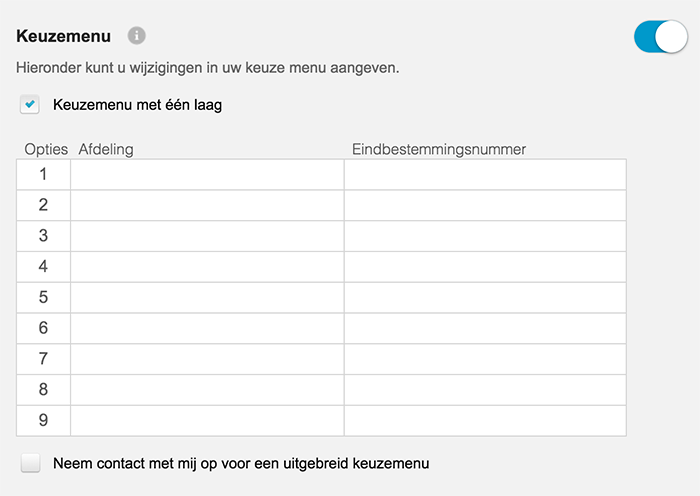Click Eindbestemmingsnummer field in row 5
The width and height of the screenshot is (700, 496).
tap(485, 297)
